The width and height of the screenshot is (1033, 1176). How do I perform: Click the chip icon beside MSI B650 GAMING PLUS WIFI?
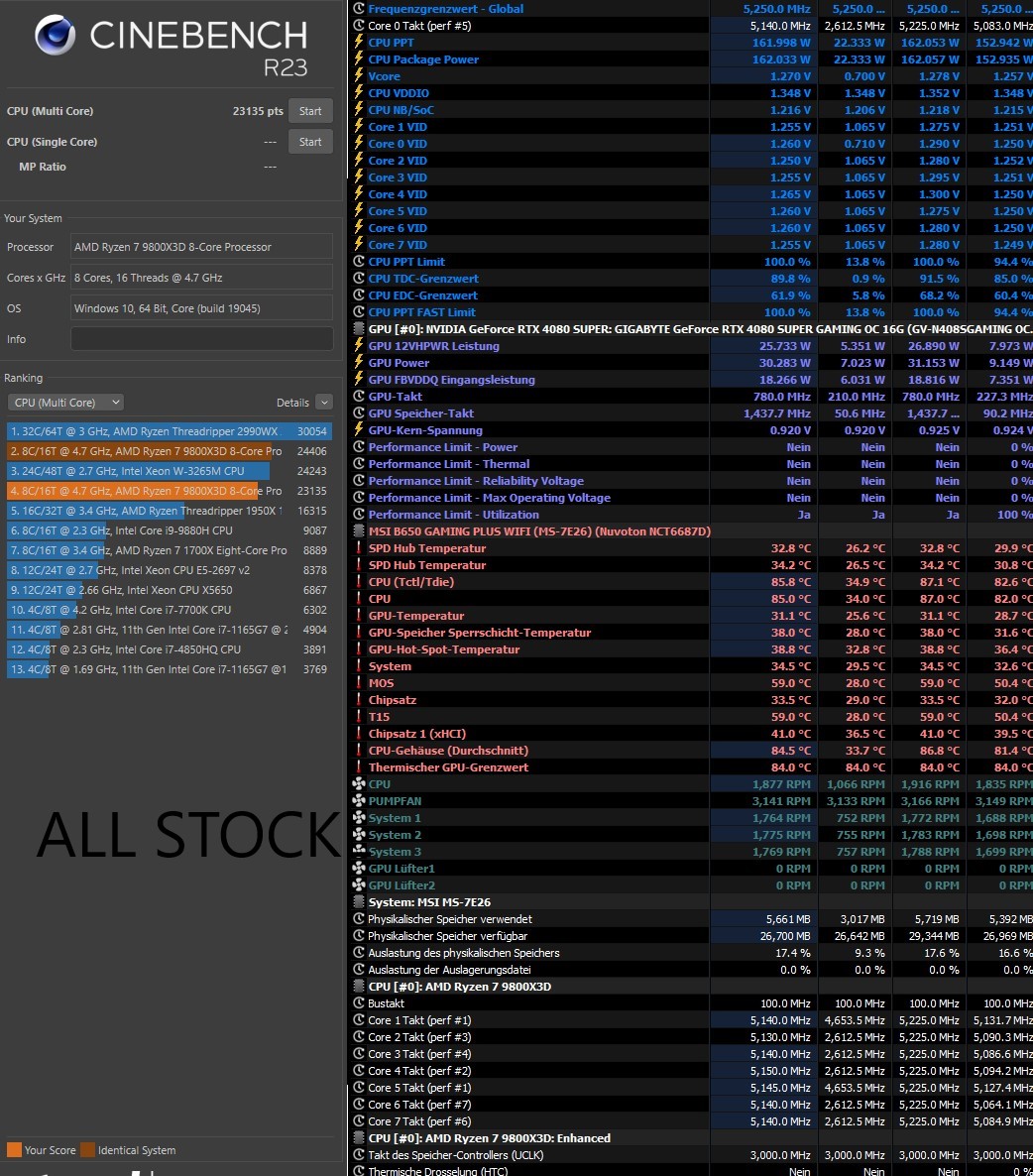[359, 531]
